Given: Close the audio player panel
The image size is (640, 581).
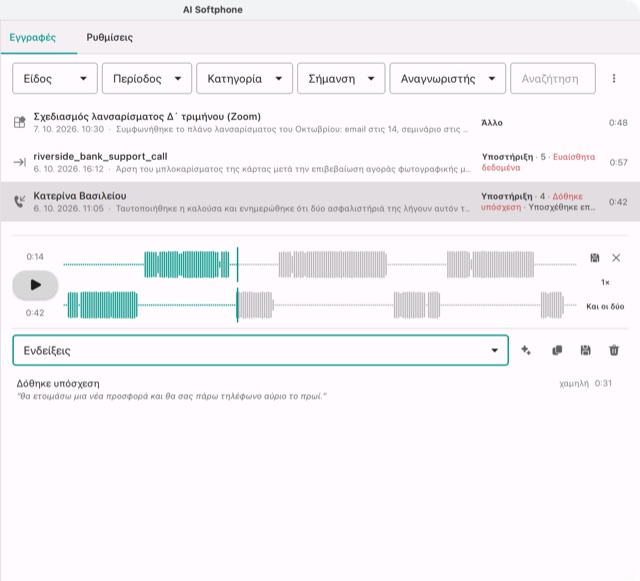Looking at the screenshot, I should [x=616, y=258].
